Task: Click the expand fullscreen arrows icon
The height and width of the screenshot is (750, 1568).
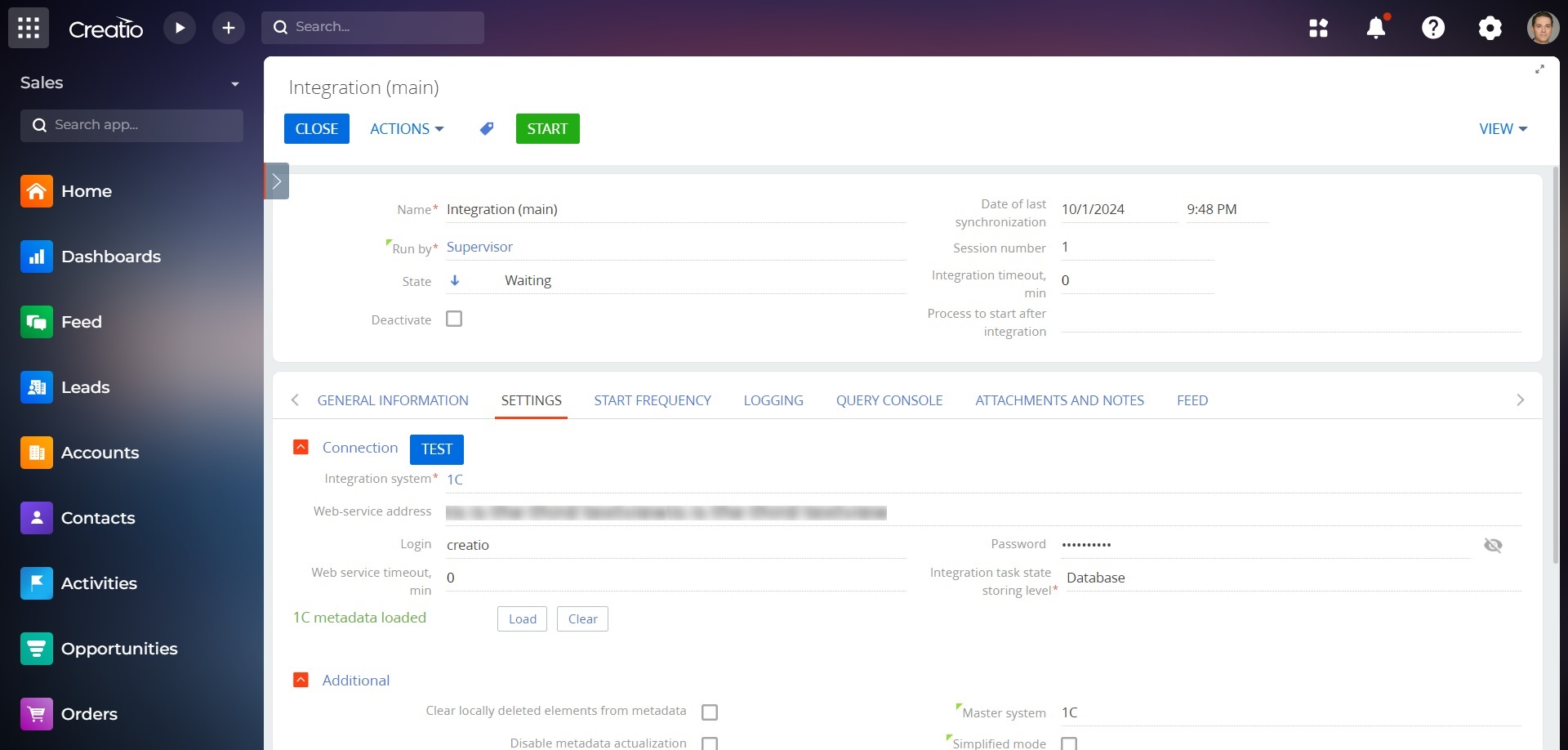Action: [x=1539, y=69]
